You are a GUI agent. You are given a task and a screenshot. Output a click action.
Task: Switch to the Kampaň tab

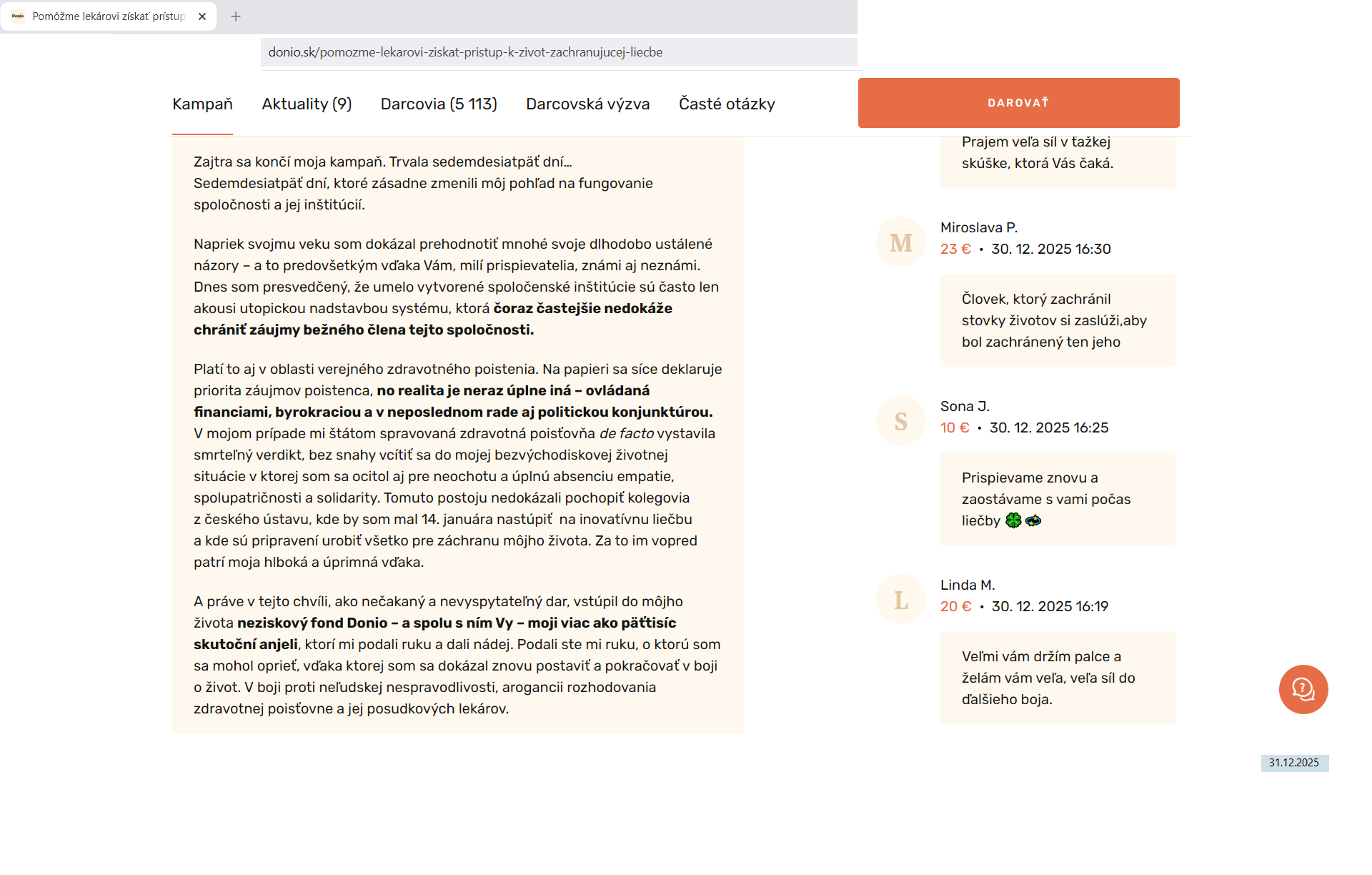pos(202,104)
